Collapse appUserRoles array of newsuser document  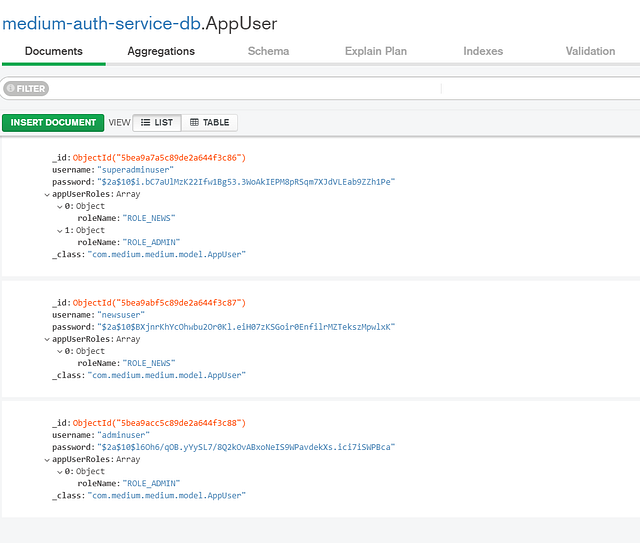click(47, 339)
